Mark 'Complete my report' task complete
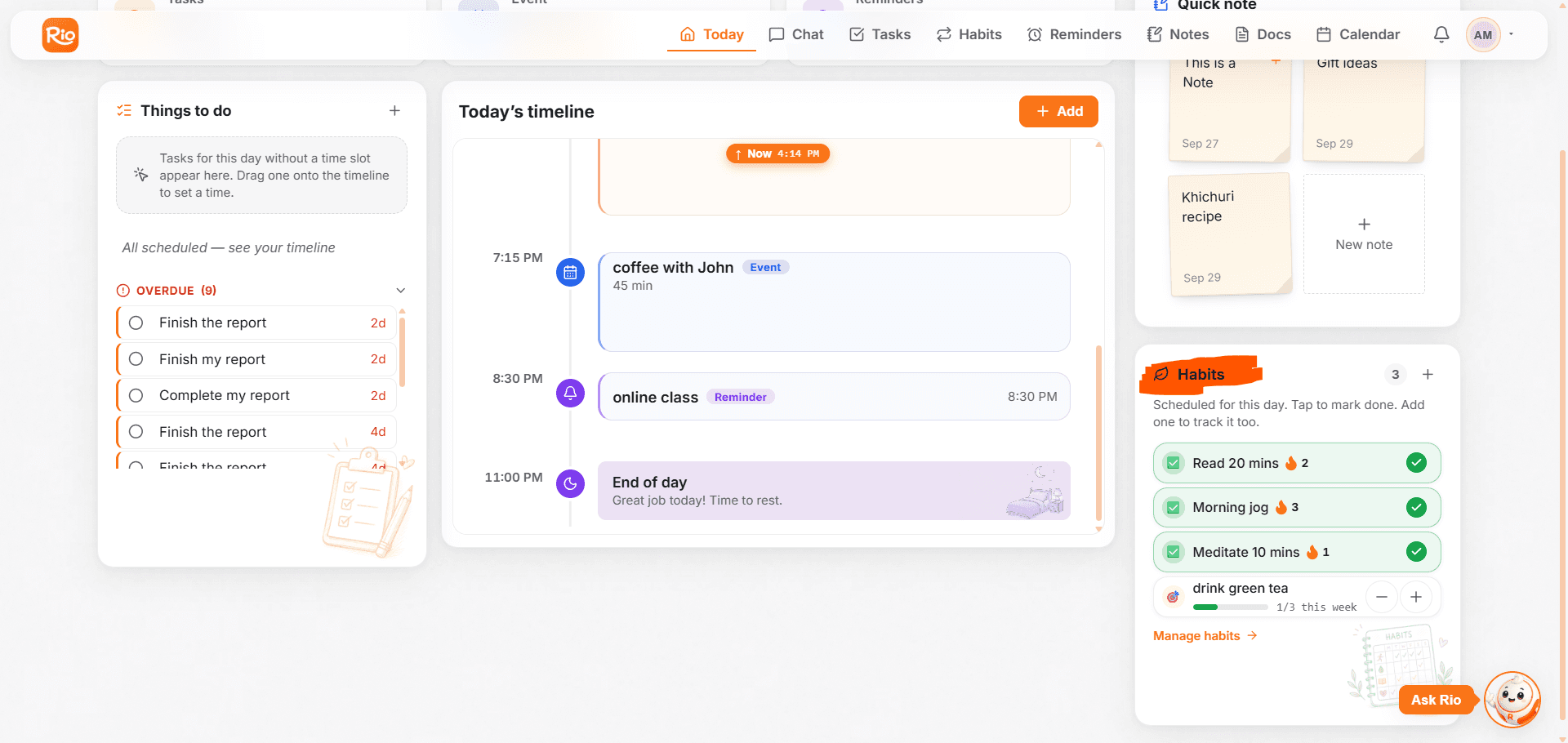Image resolution: width=1568 pixels, height=743 pixels. click(136, 395)
